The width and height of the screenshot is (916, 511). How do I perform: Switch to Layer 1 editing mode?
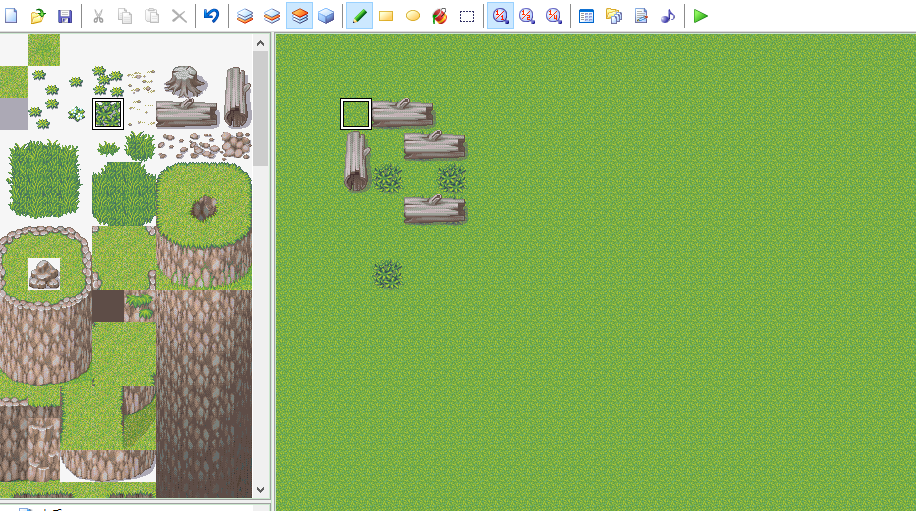pos(245,16)
